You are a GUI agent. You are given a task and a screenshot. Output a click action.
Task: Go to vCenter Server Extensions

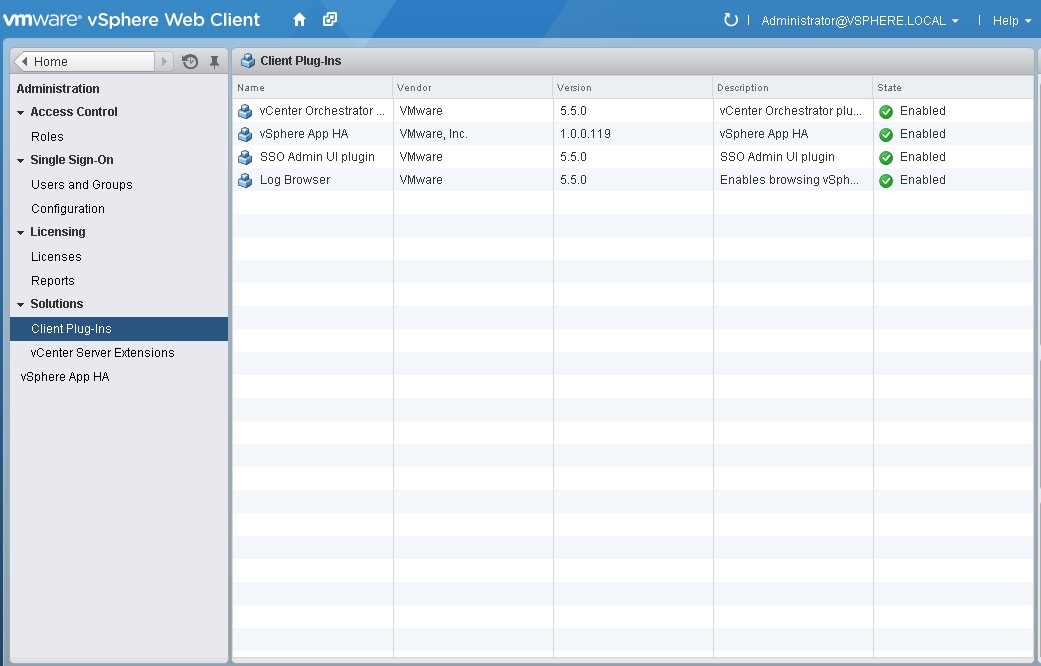pos(105,352)
